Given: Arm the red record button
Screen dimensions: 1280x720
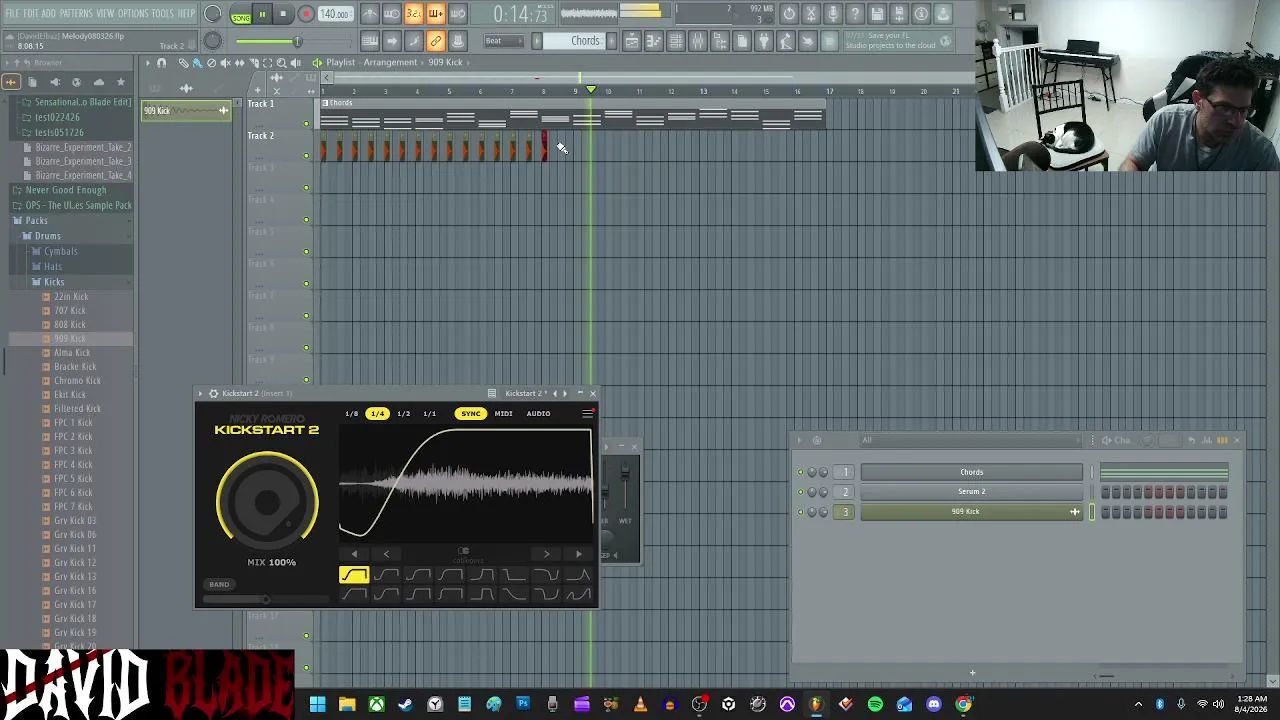Looking at the screenshot, I should pyautogui.click(x=306, y=14).
